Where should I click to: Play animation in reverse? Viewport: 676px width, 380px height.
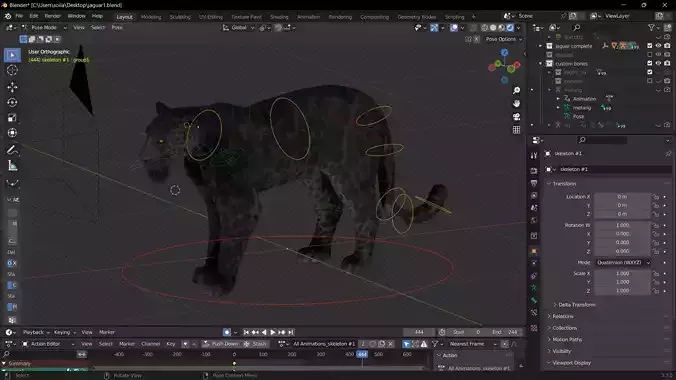(x=264, y=332)
